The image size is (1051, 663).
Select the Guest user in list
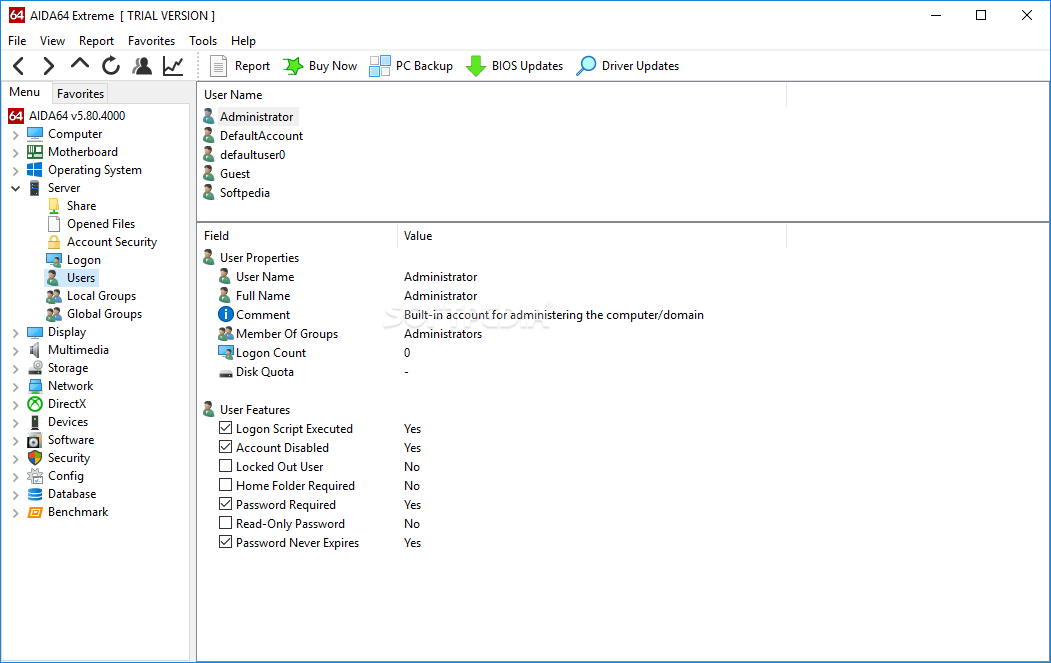(235, 174)
